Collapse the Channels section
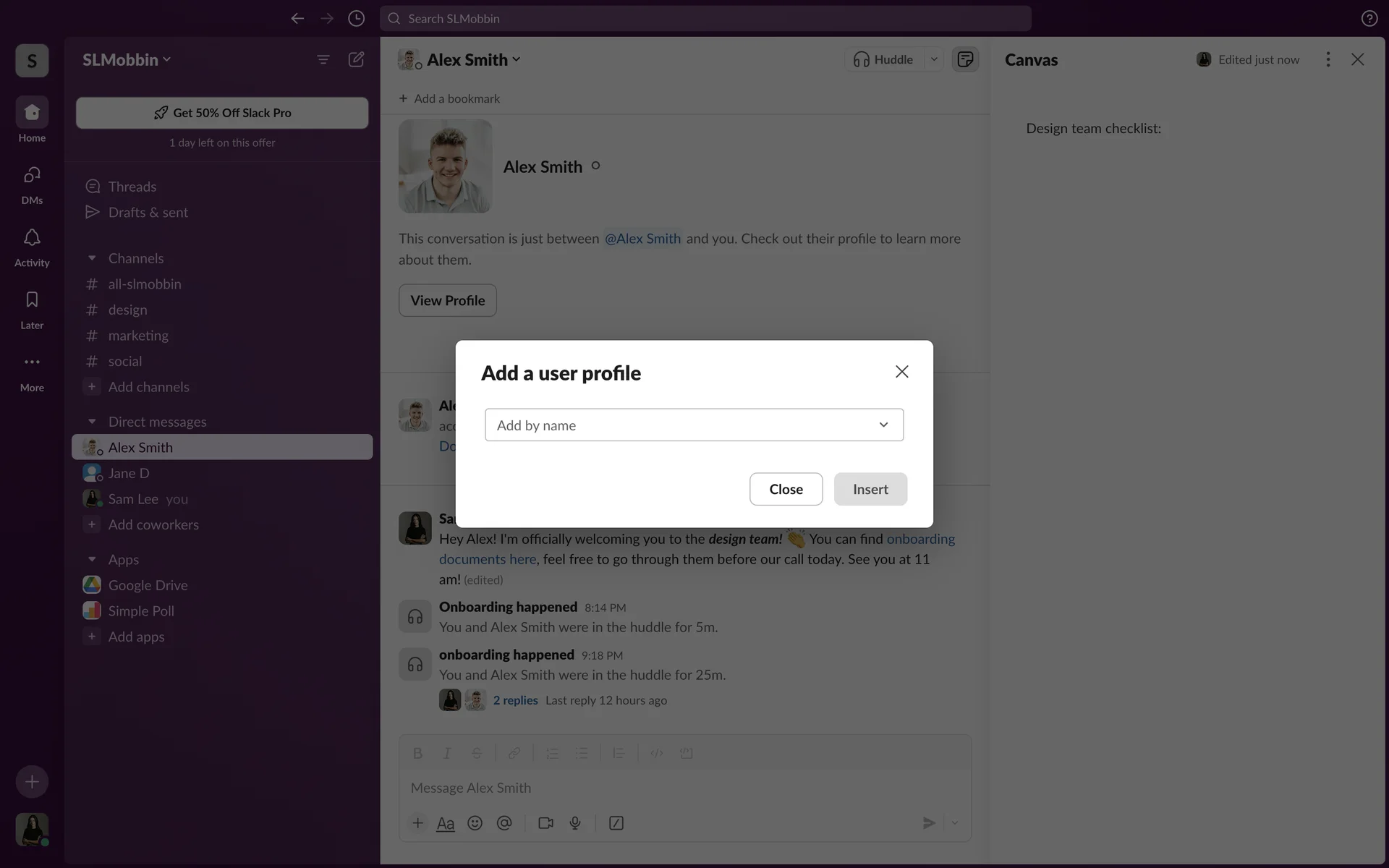This screenshot has width=1389, height=868. coord(92,258)
